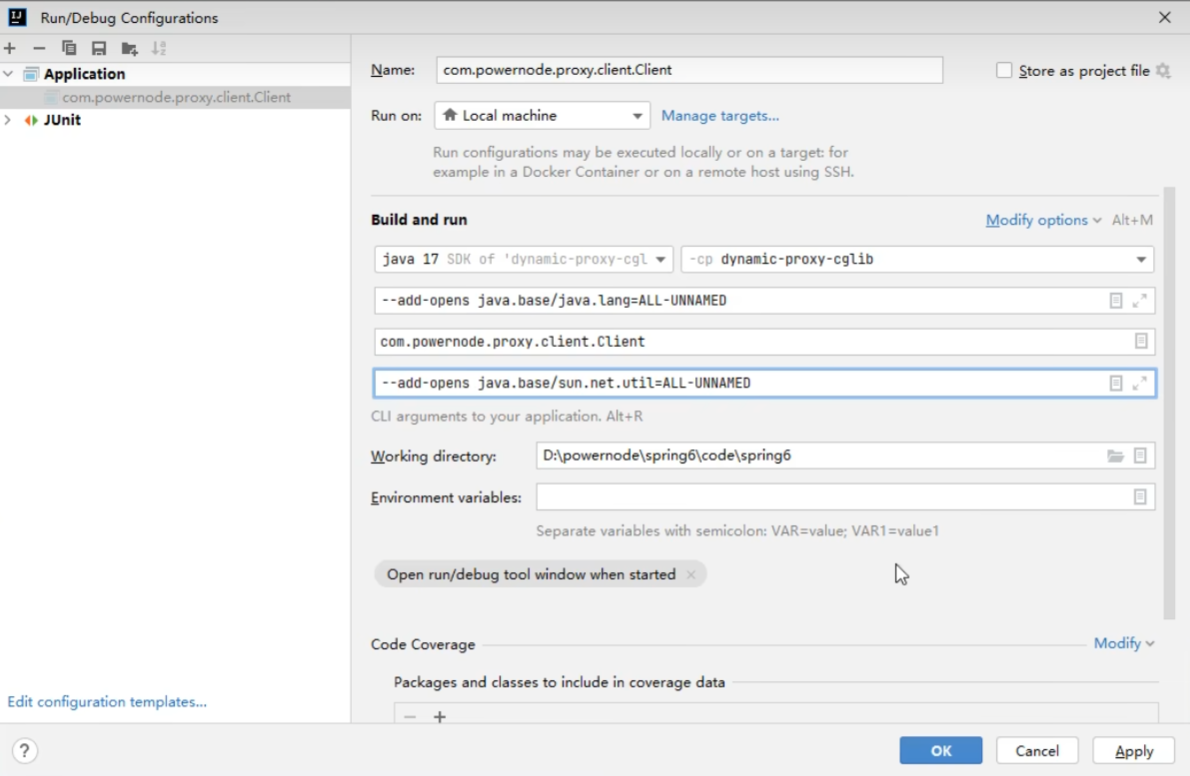The height and width of the screenshot is (776, 1190).
Task: Click the Remove Configuration minus icon
Action: pyautogui.click(x=39, y=48)
